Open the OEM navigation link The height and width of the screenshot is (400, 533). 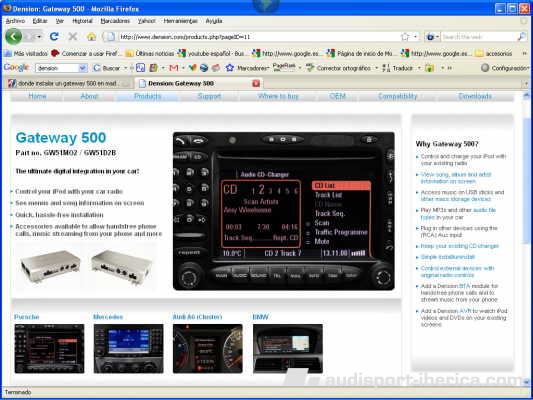pos(338,96)
